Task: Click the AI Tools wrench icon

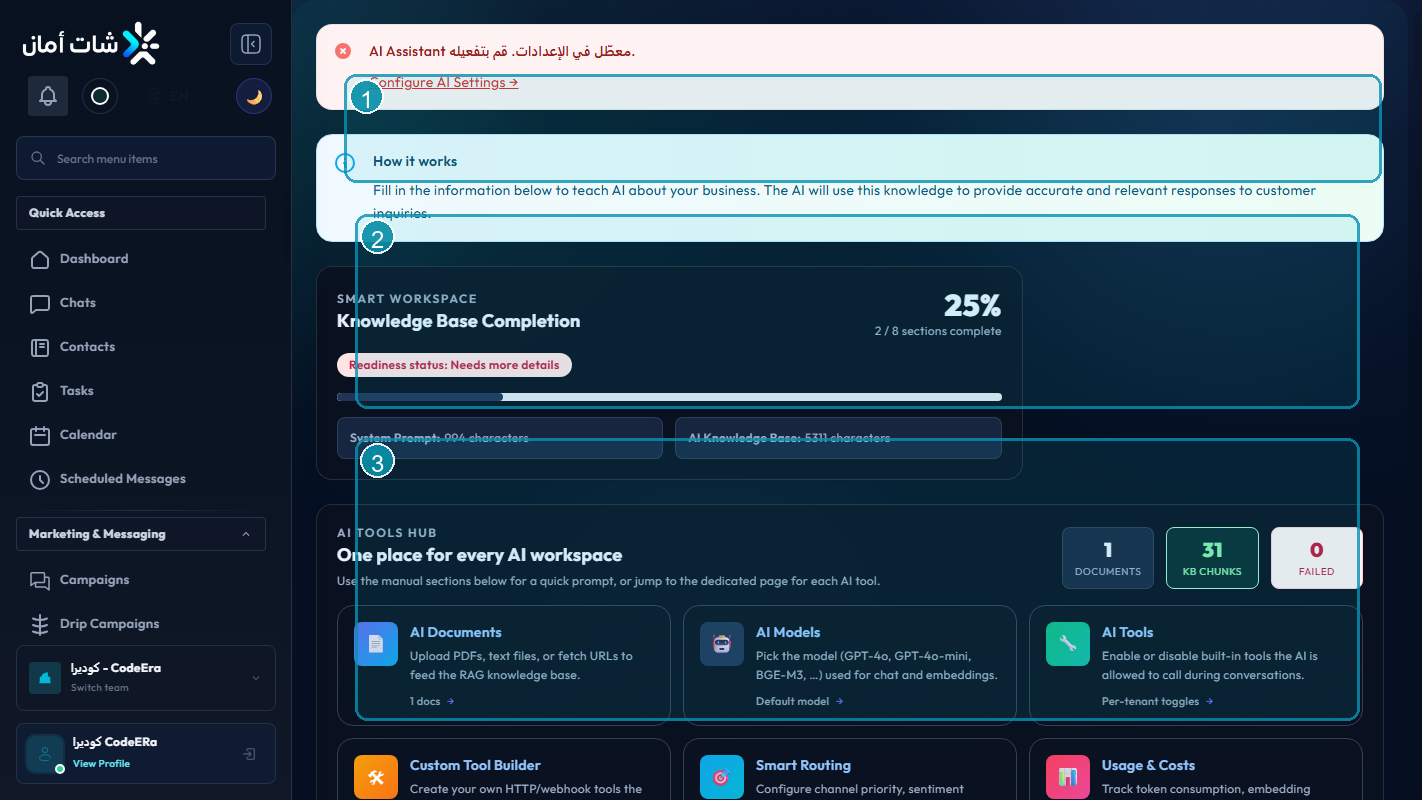Action: tap(1068, 644)
